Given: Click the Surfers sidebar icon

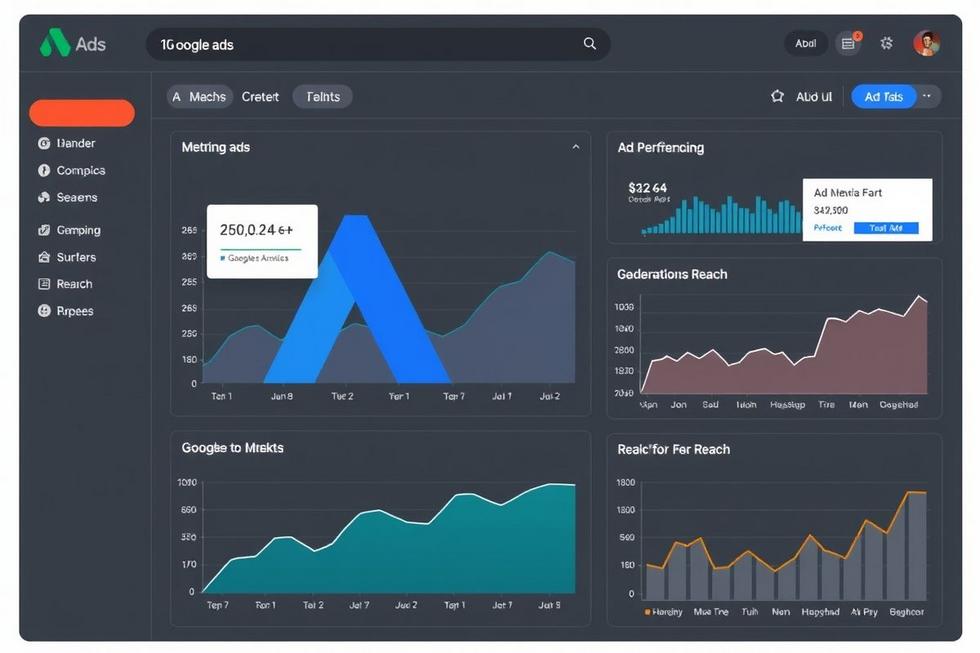Looking at the screenshot, I should (44, 257).
